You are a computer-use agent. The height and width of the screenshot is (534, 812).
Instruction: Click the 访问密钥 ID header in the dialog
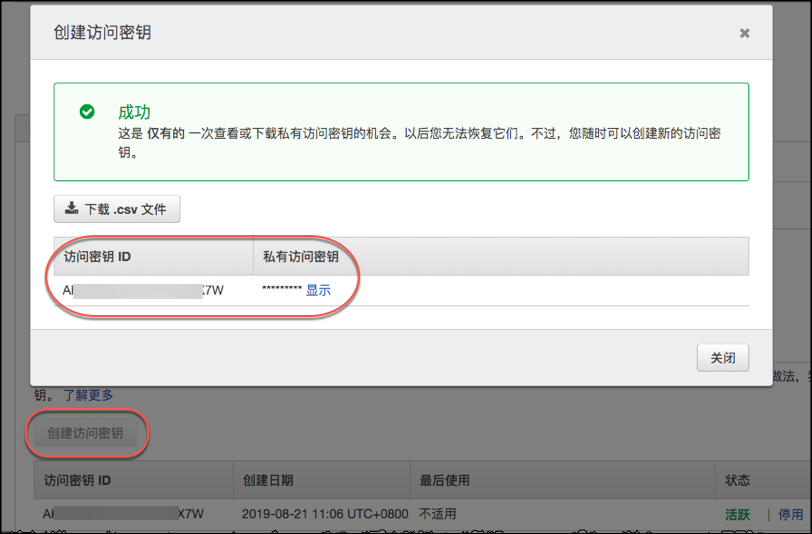pyautogui.click(x=97, y=256)
